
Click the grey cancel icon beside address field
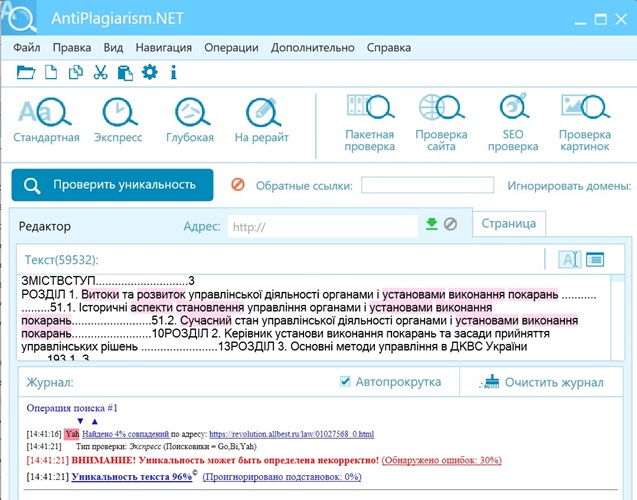[450, 224]
